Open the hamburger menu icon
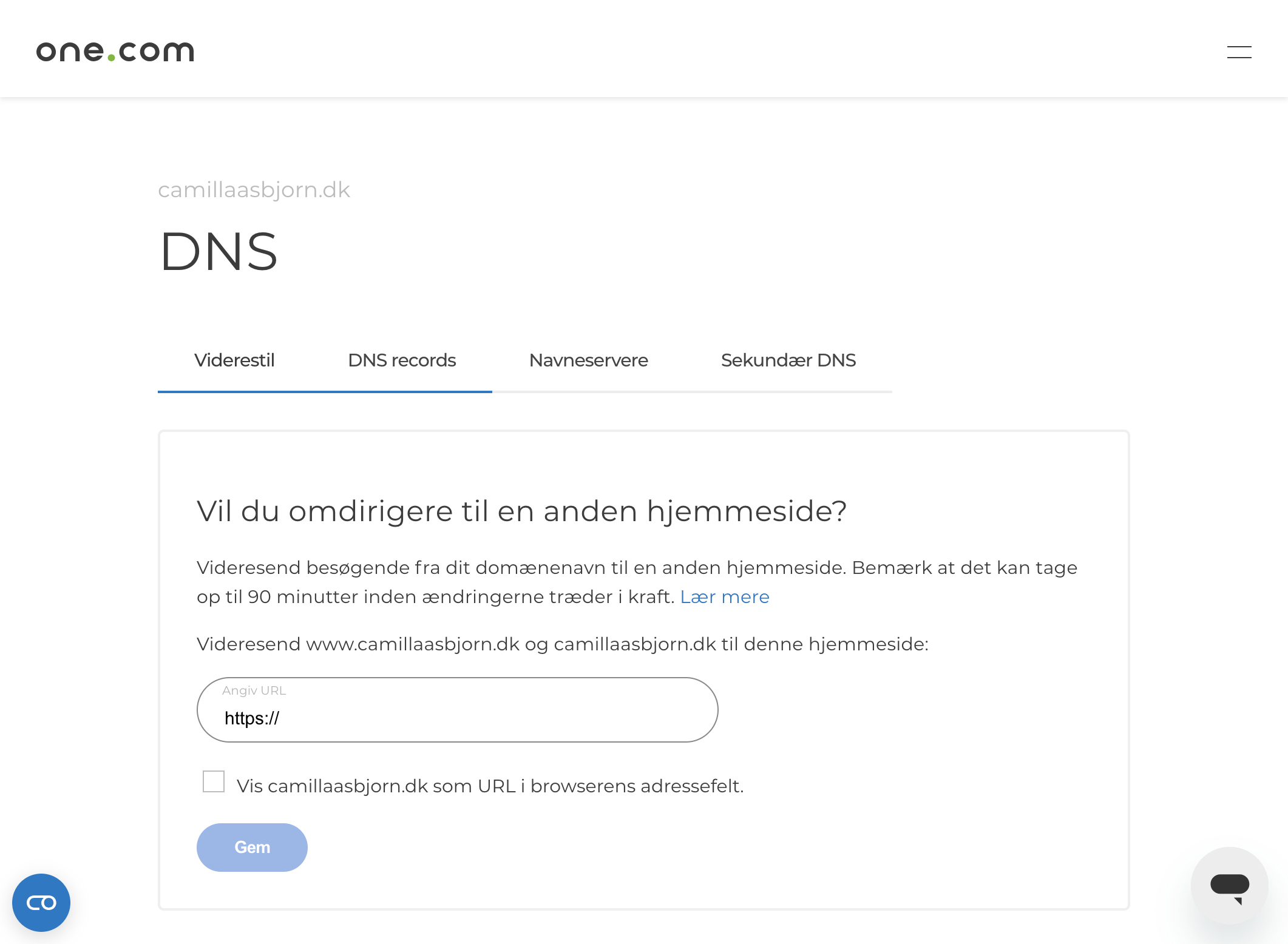The width and height of the screenshot is (1288, 944). tap(1239, 52)
